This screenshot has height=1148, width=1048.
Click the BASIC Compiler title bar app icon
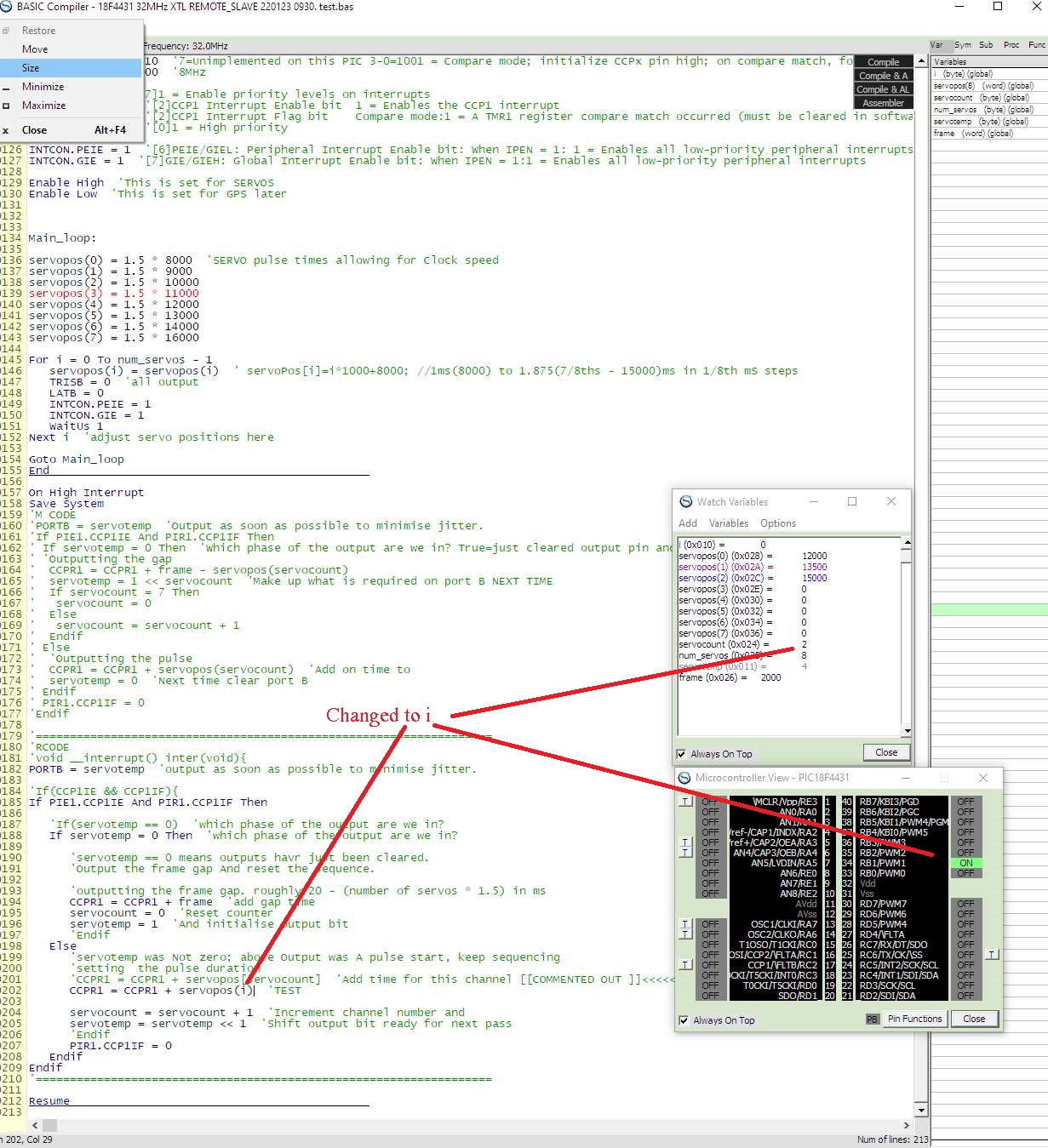(6, 7)
